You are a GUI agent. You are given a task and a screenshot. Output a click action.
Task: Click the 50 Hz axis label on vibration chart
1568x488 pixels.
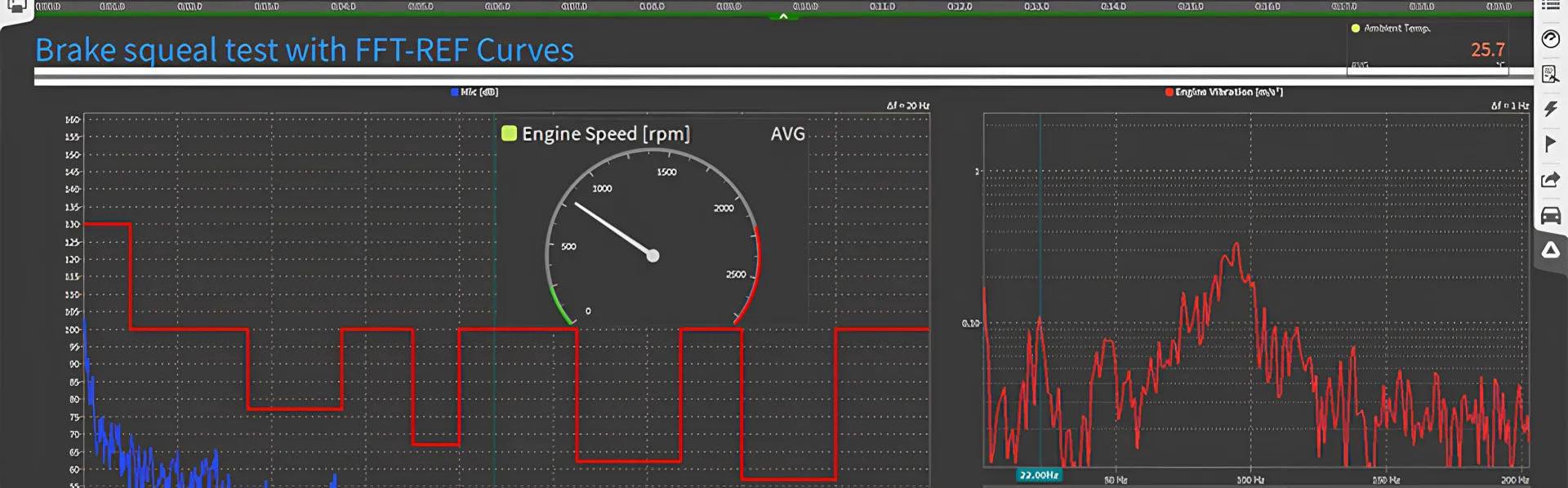[1116, 481]
